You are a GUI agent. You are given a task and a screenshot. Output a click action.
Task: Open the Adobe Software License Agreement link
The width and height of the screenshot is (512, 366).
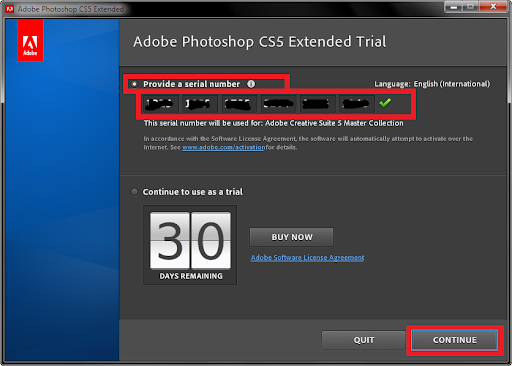[307, 258]
